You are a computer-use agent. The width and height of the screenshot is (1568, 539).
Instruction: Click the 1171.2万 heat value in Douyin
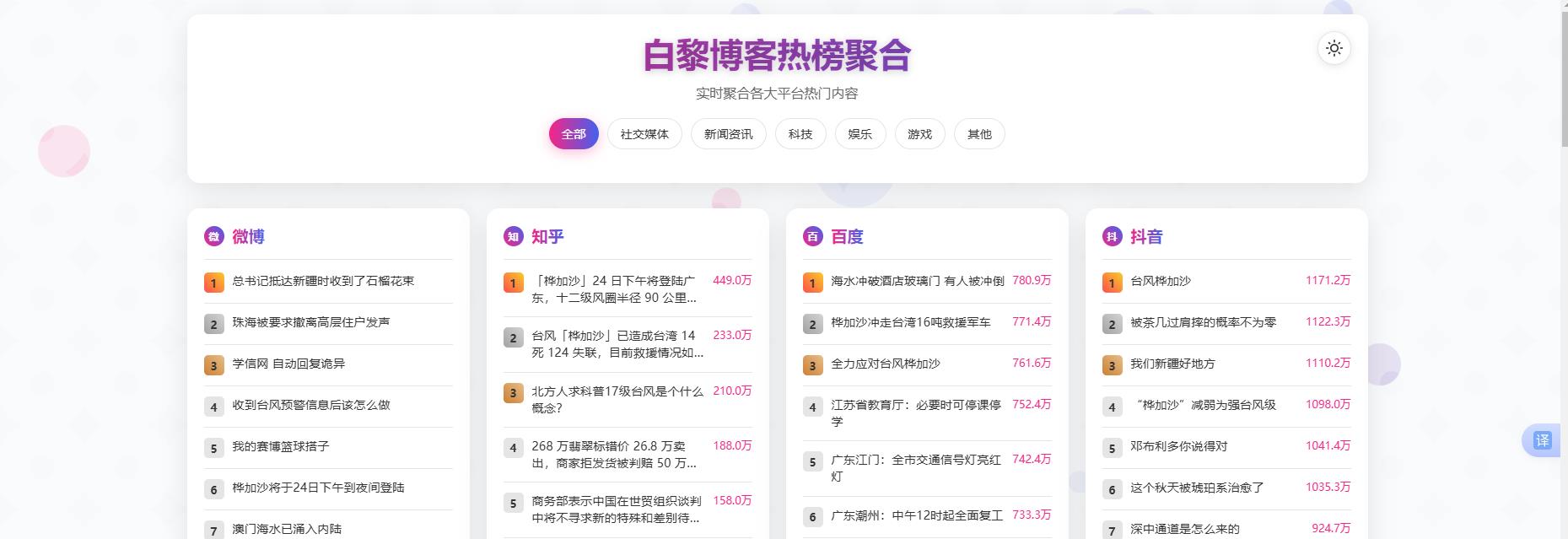[1328, 280]
